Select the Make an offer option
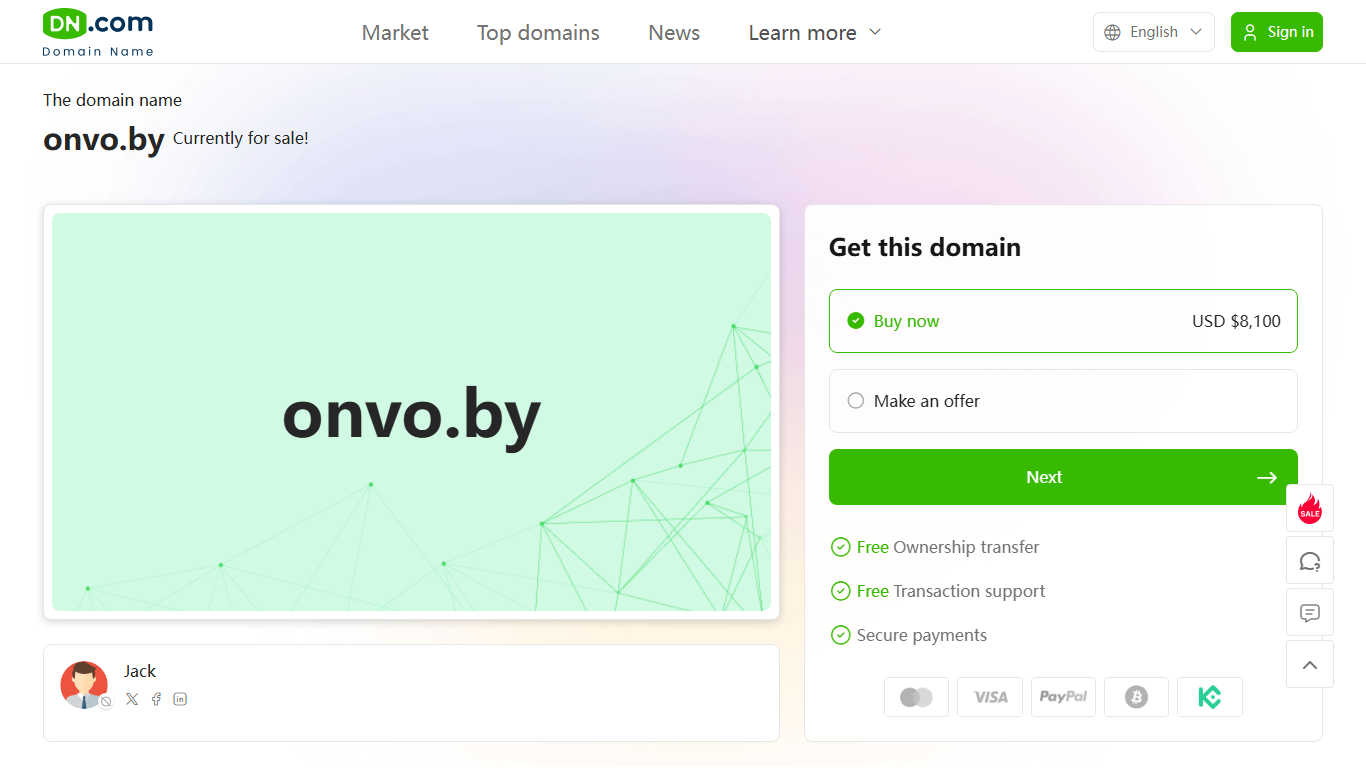 pos(1063,401)
